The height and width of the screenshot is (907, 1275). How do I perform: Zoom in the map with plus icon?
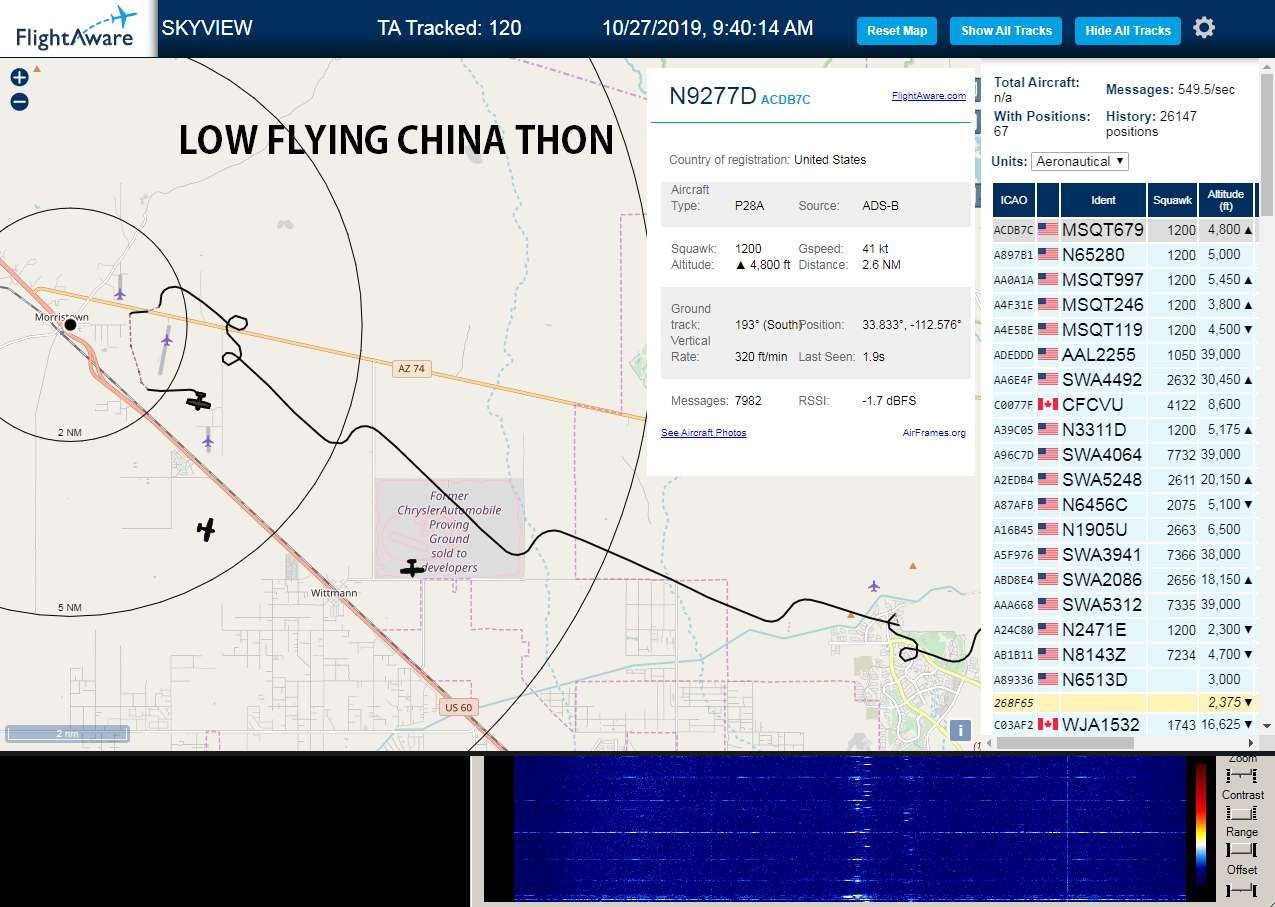click(19, 77)
